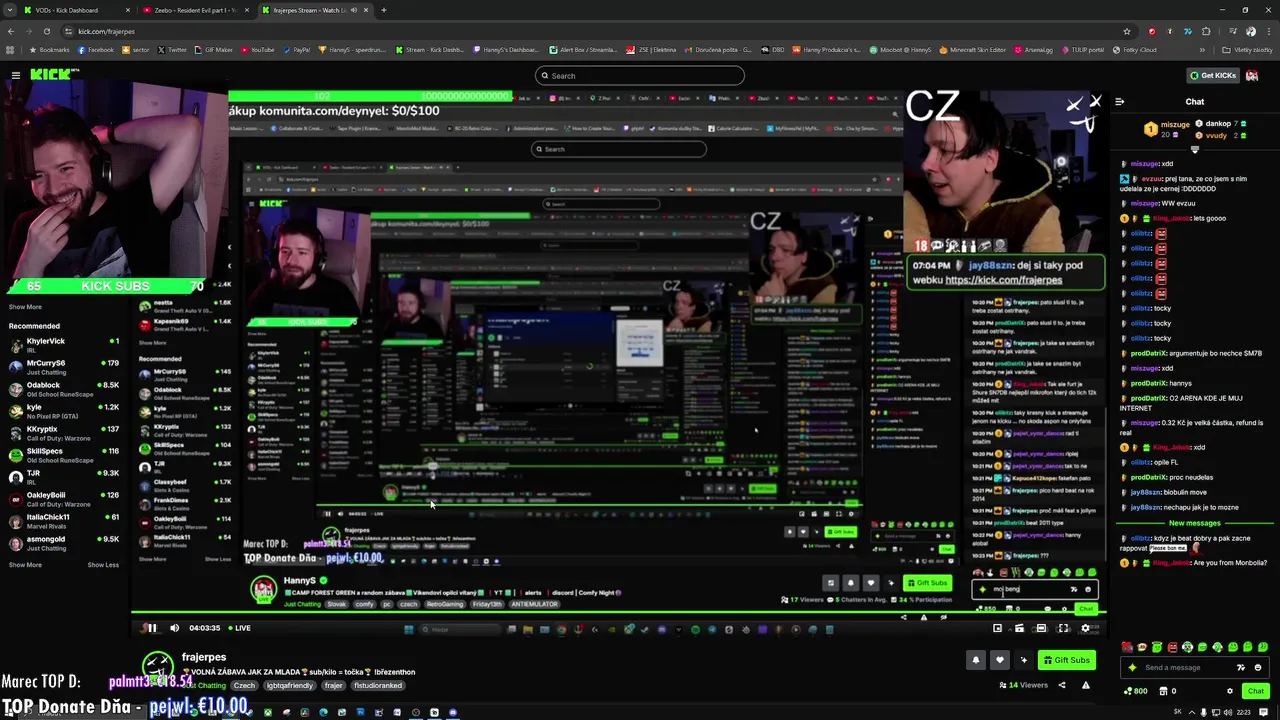The height and width of the screenshot is (720, 1280).
Task: Pause the live stream playback
Action: (152, 628)
